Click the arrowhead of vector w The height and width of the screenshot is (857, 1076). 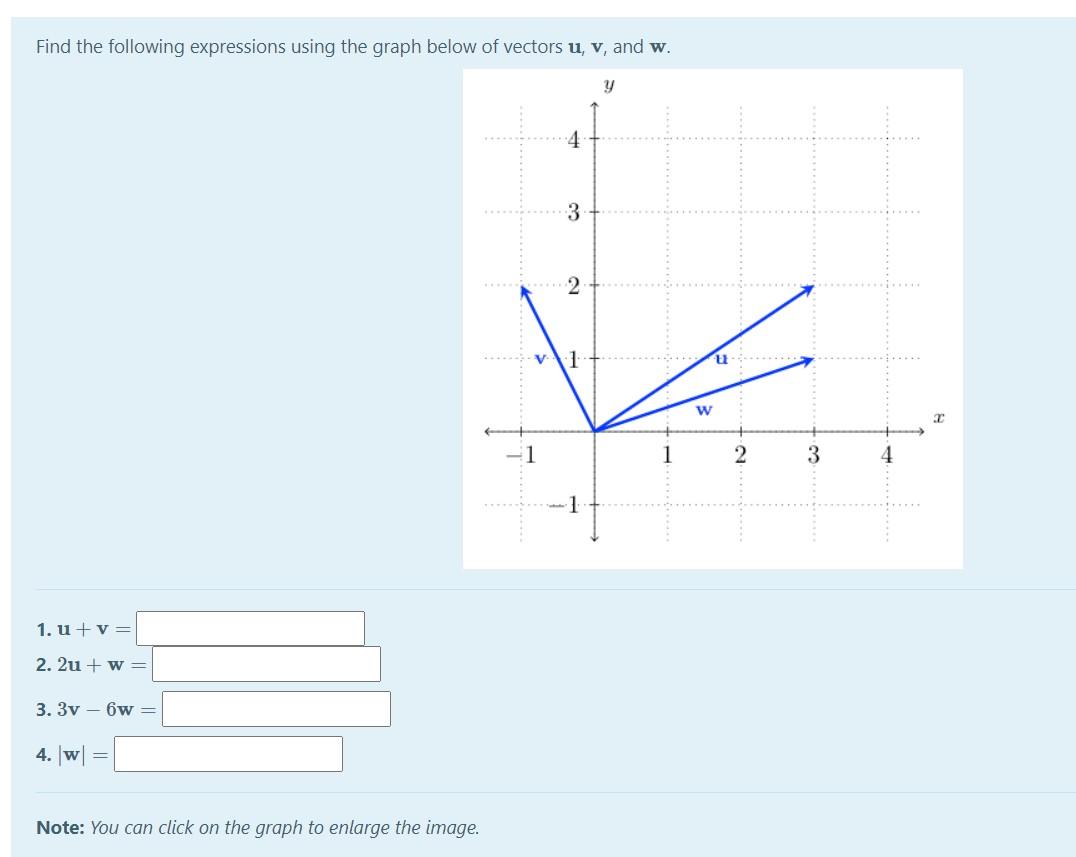[808, 358]
